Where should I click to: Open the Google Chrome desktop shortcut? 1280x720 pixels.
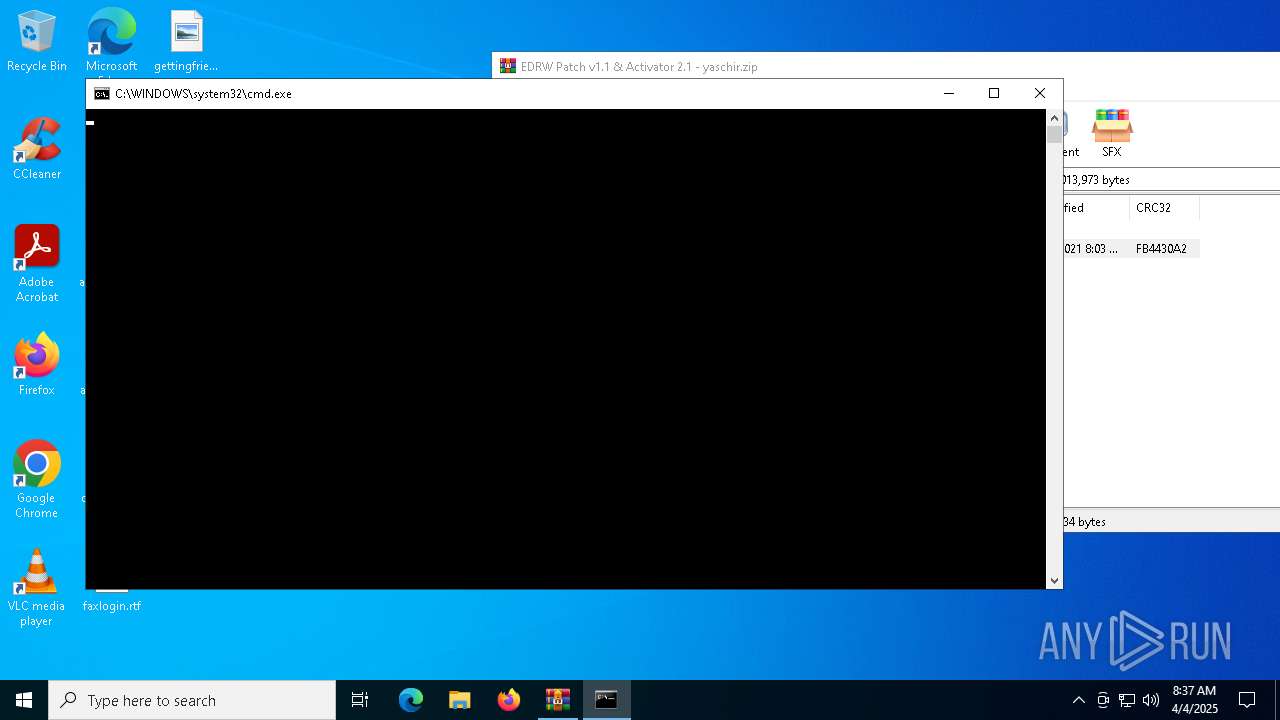coord(37,480)
